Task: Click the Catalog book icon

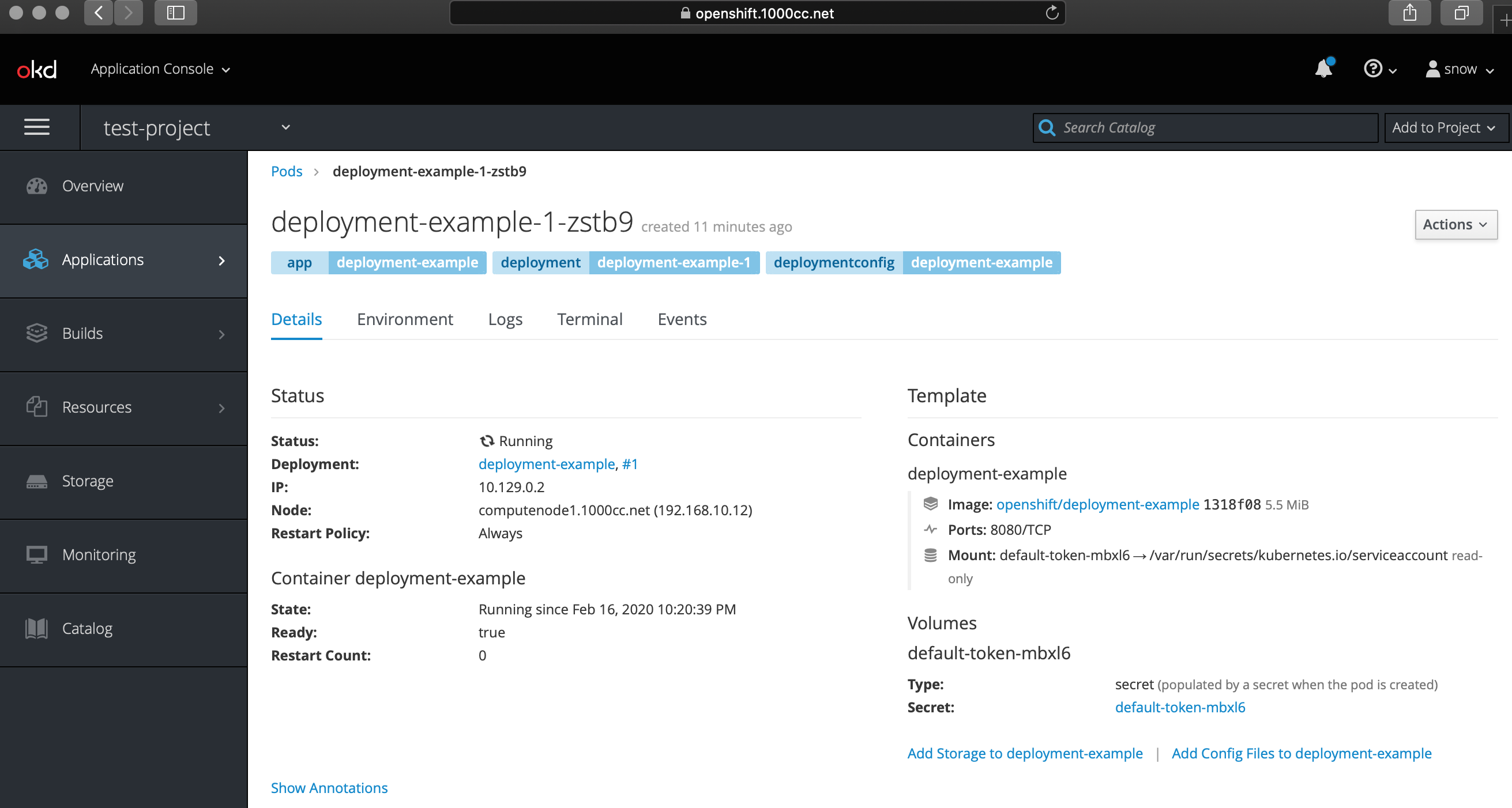Action: pos(36,628)
